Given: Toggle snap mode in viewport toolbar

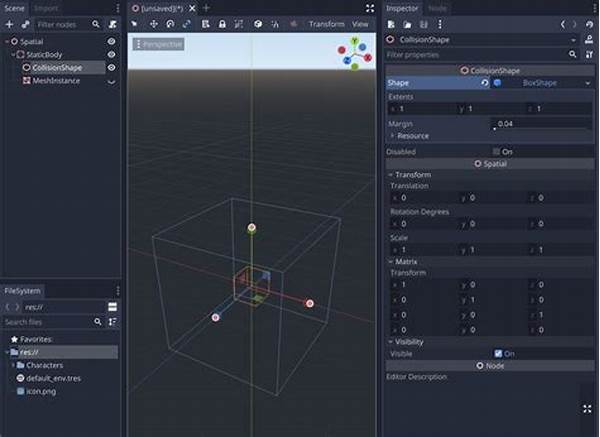Looking at the screenshot, I should pyautogui.click(x=275, y=24).
